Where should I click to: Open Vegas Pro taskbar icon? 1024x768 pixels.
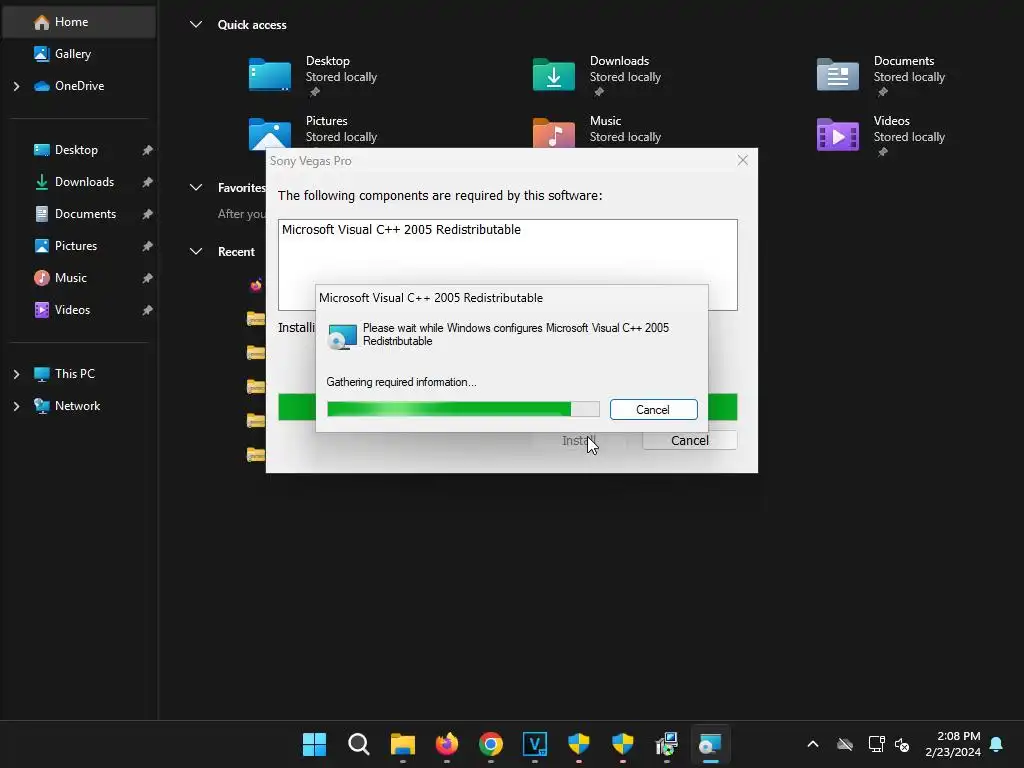coord(535,744)
